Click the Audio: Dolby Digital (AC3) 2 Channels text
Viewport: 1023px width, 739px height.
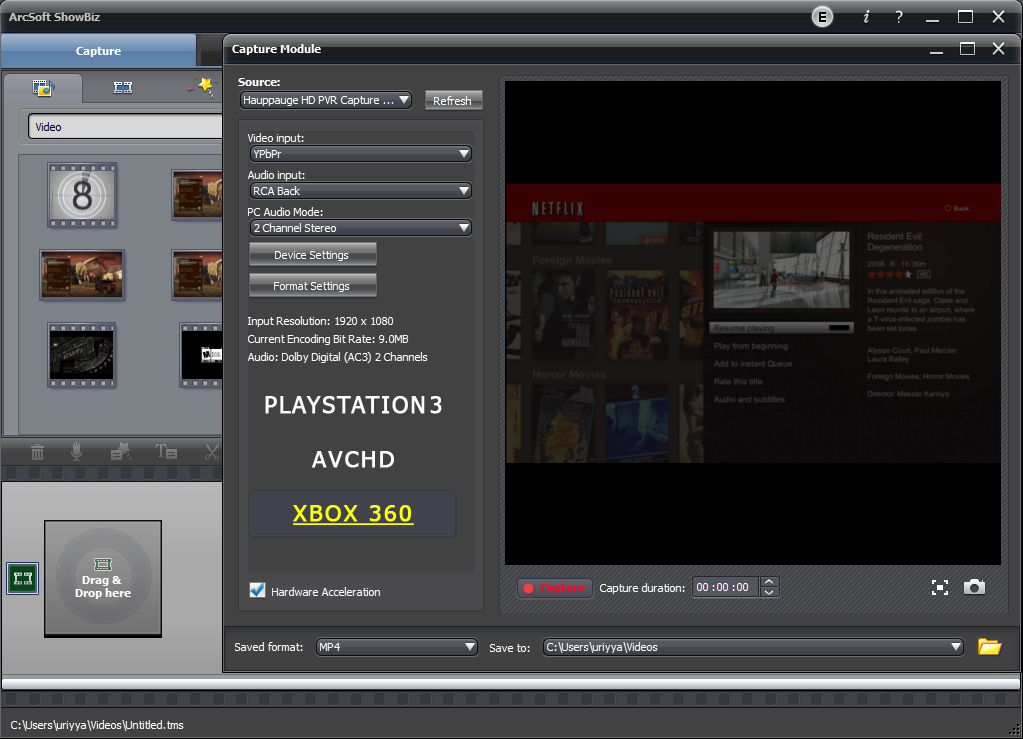tap(337, 357)
